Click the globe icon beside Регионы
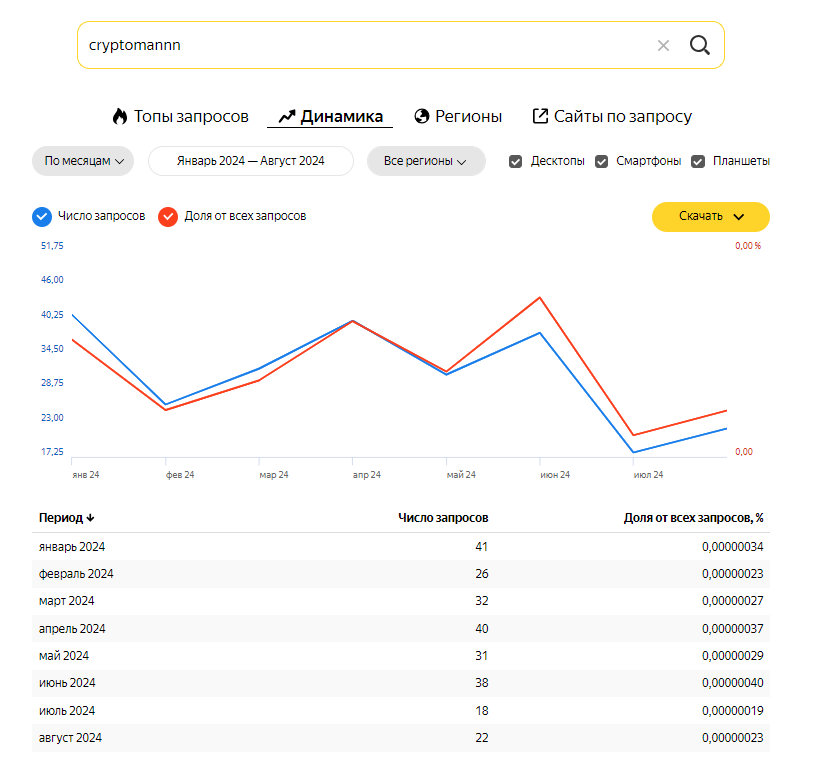This screenshot has height=770, width=822. [421, 116]
